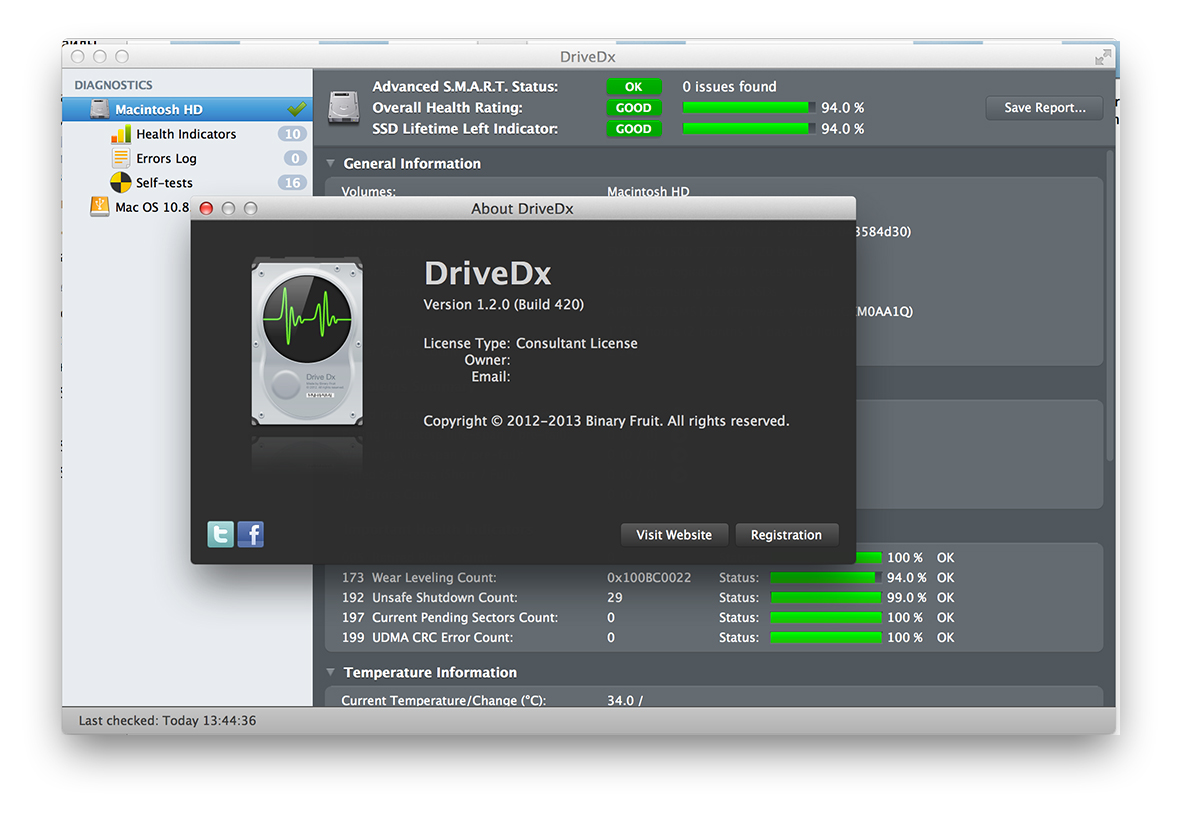Click the main window vertical scrollbar

click(1109, 305)
